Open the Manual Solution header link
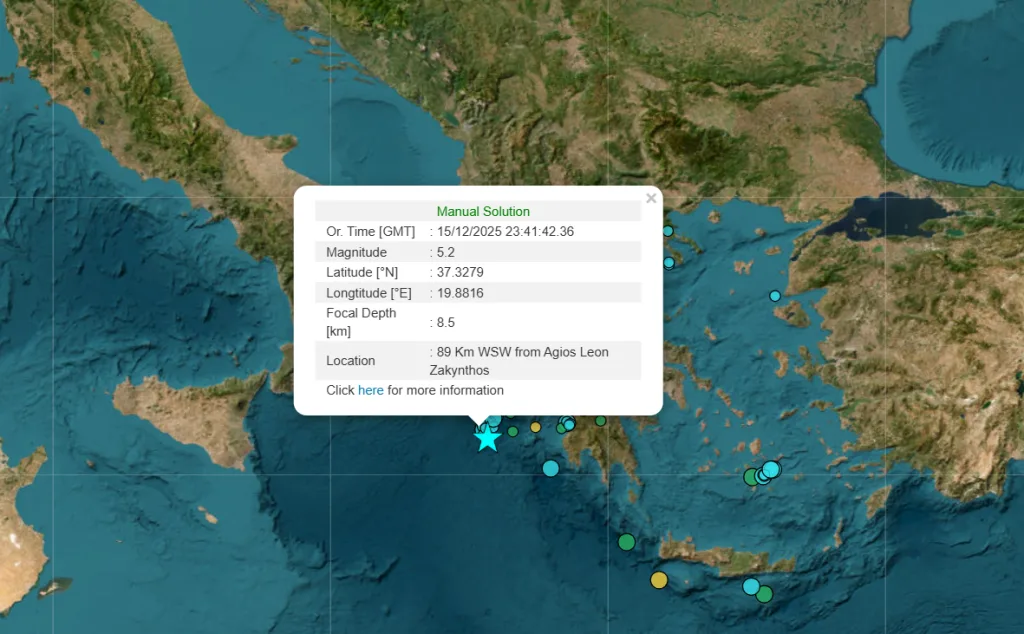The width and height of the screenshot is (1024, 634). [x=483, y=211]
